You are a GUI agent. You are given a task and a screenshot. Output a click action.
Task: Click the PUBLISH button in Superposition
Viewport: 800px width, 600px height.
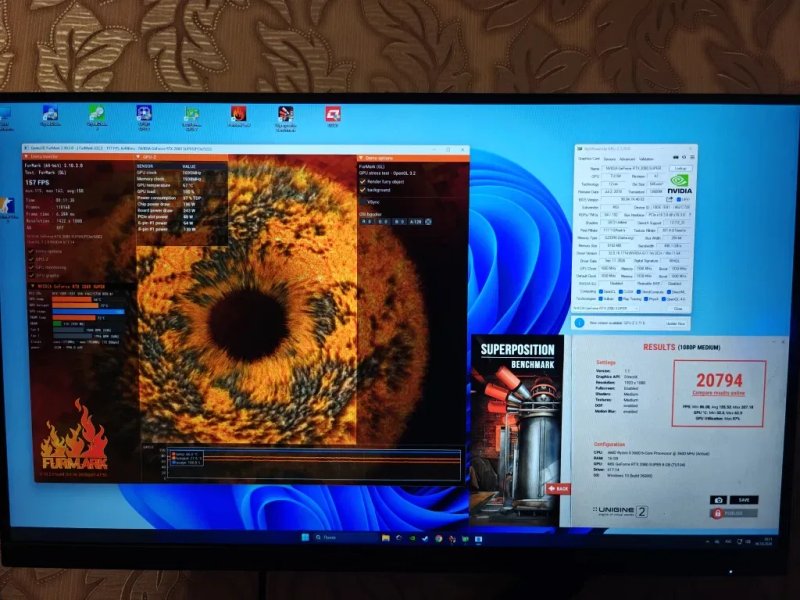click(x=734, y=513)
